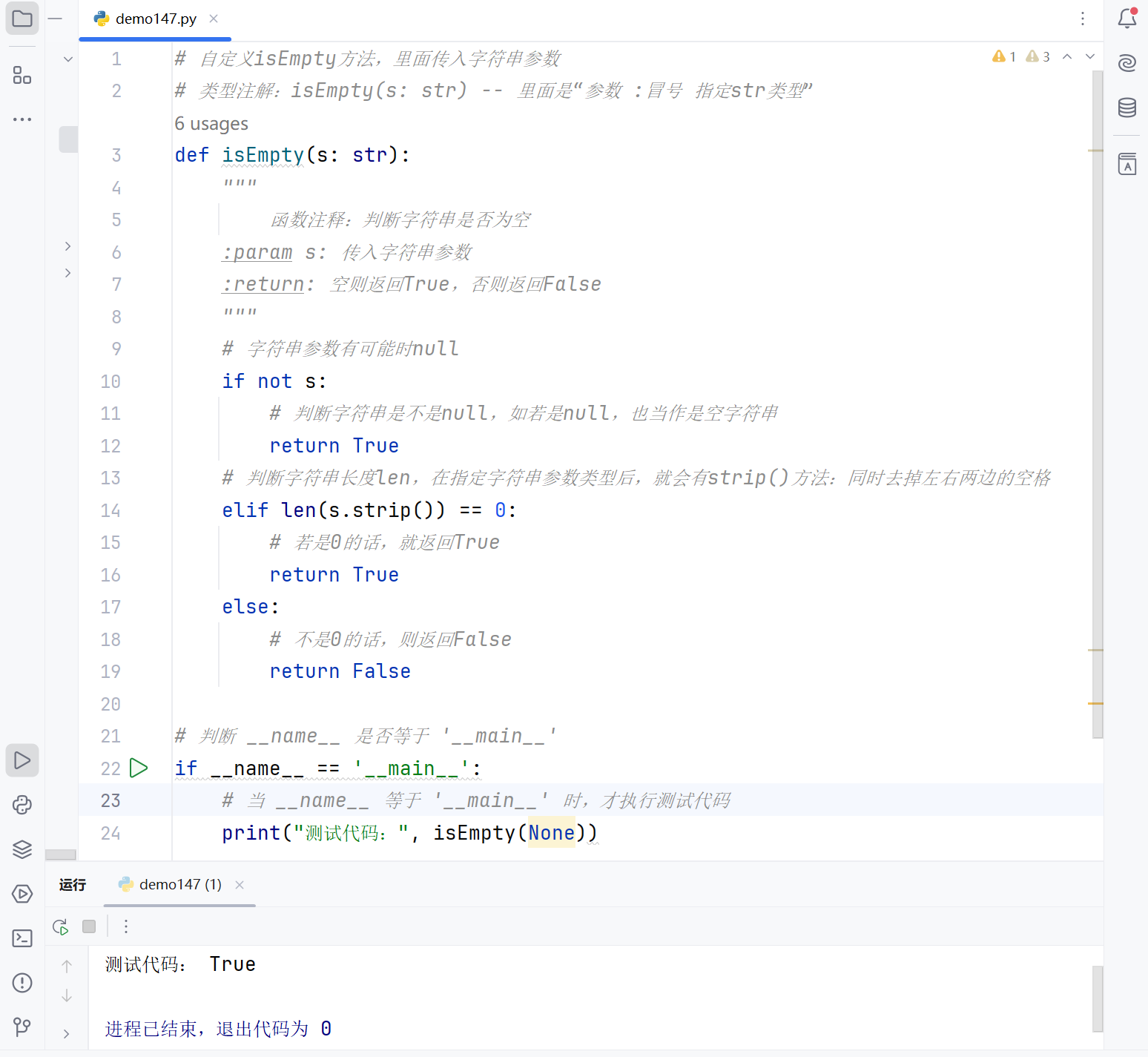Click the Python file icon on demo147.py tab
The image size is (1148, 1057).
click(x=102, y=19)
